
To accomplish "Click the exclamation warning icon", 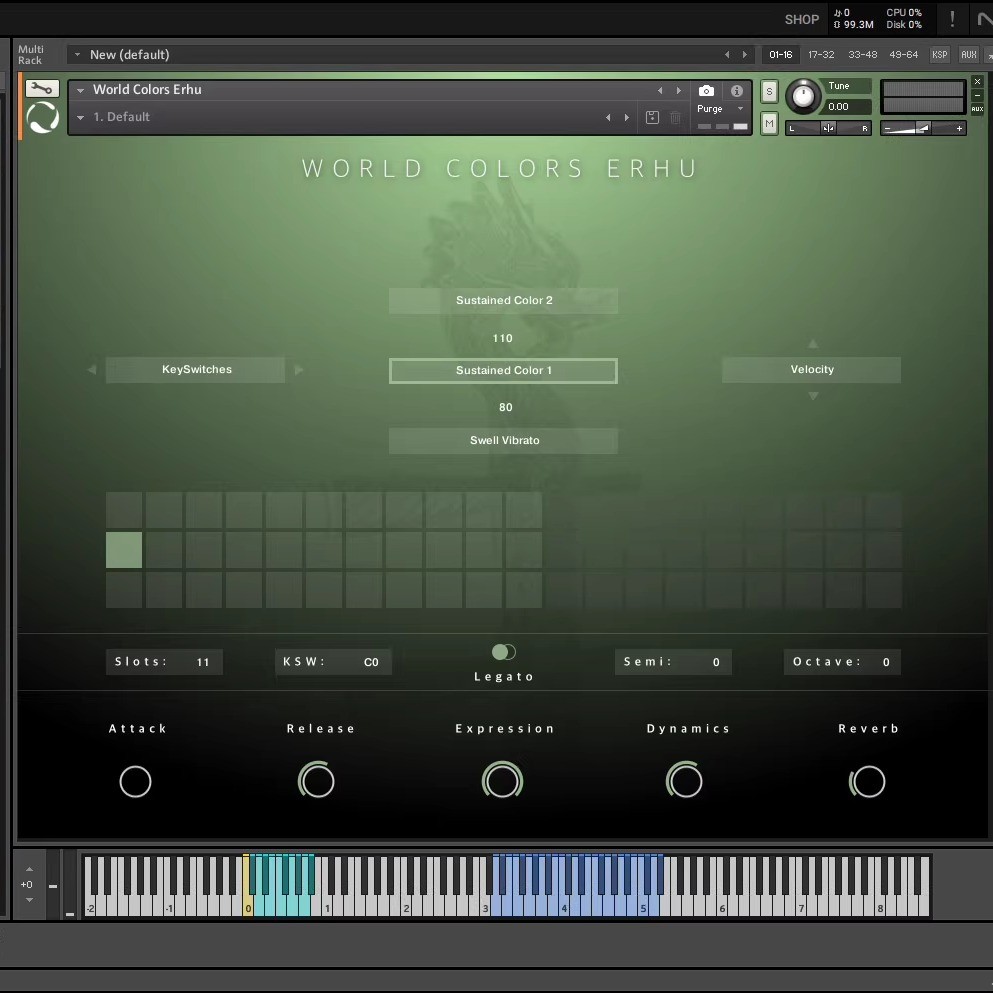I will (x=952, y=19).
